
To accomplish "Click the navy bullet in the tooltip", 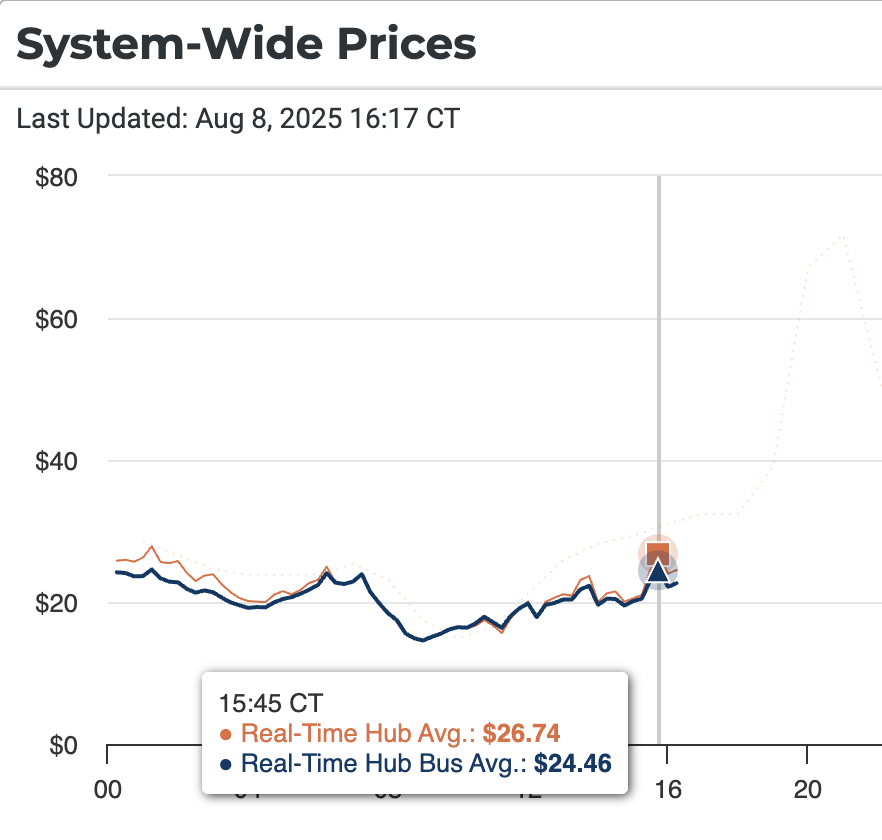I will point(227,765).
